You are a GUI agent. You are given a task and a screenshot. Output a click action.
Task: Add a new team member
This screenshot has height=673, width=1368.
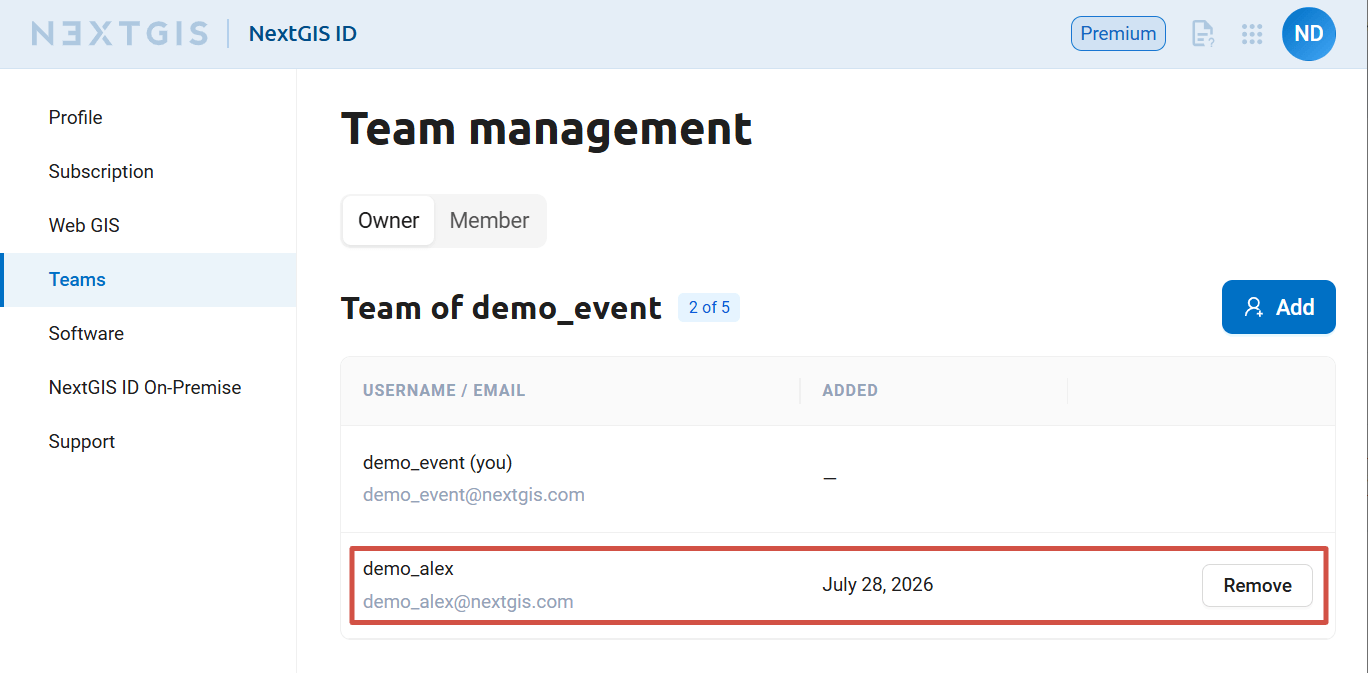click(x=1279, y=307)
